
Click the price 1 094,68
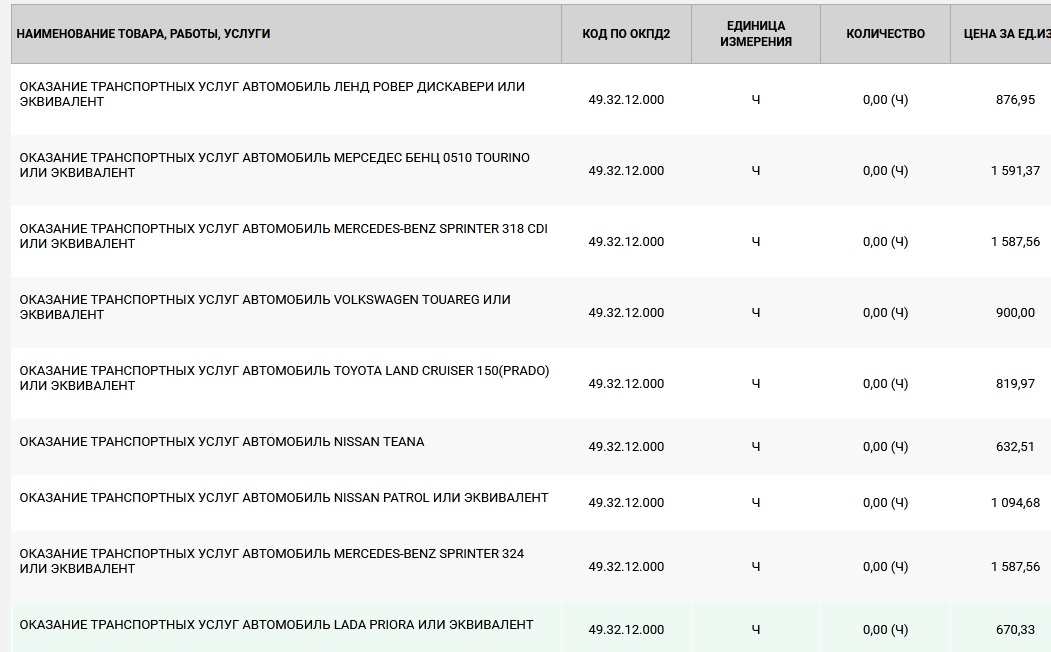(x=1015, y=503)
